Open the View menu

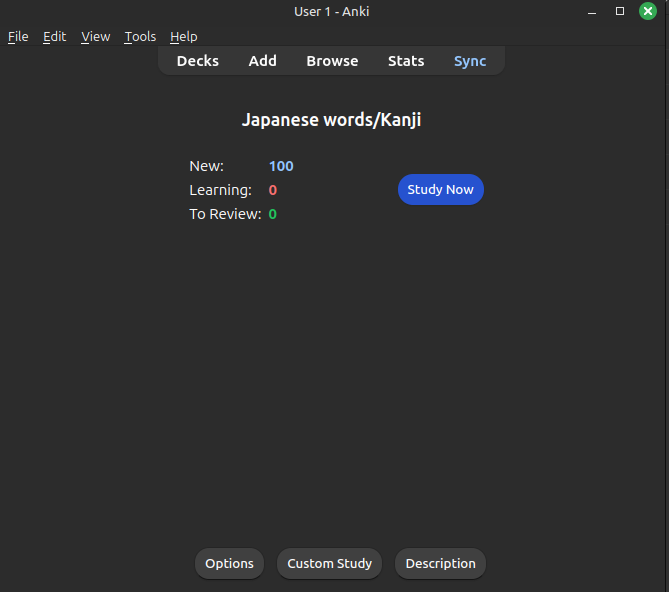(96, 37)
